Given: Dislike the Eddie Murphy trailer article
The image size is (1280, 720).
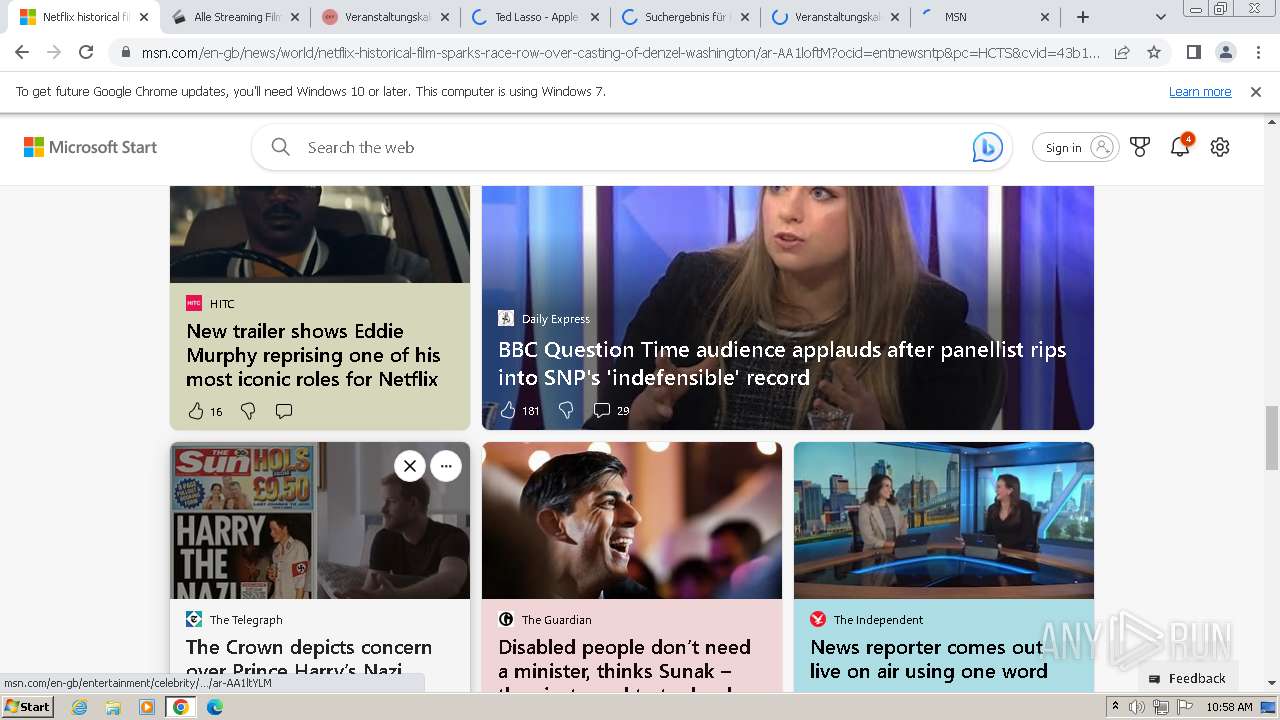Looking at the screenshot, I should click(x=248, y=411).
